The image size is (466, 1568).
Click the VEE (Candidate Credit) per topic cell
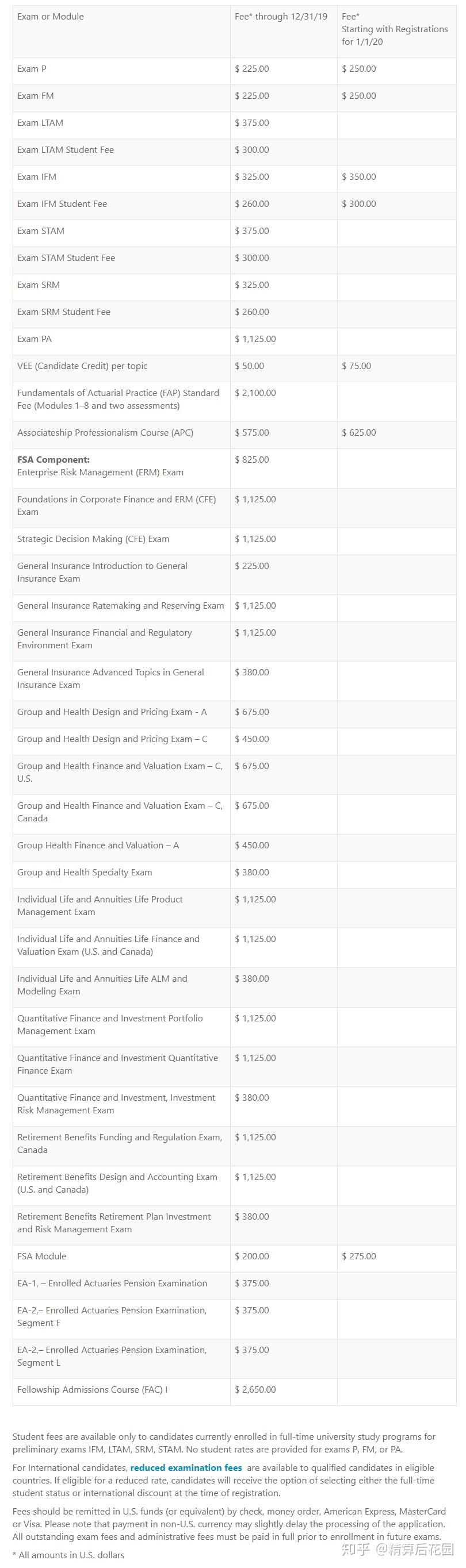(82, 366)
